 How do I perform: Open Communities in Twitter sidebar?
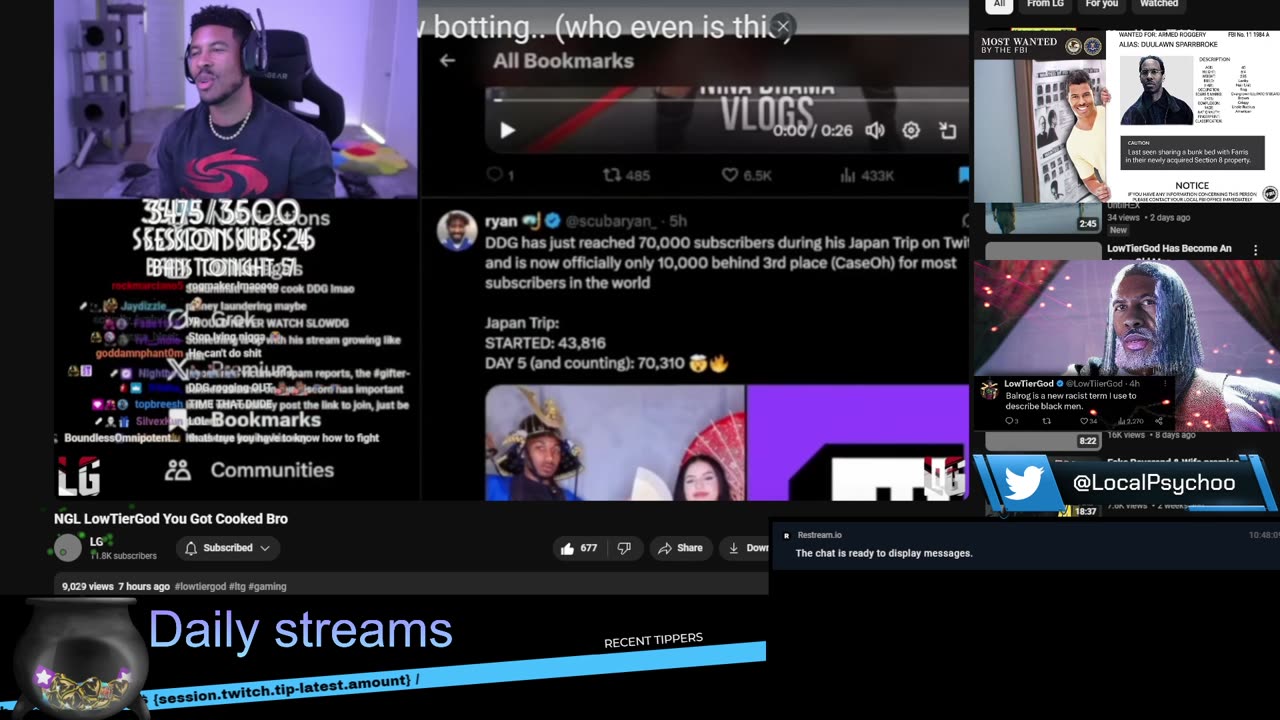(249, 470)
